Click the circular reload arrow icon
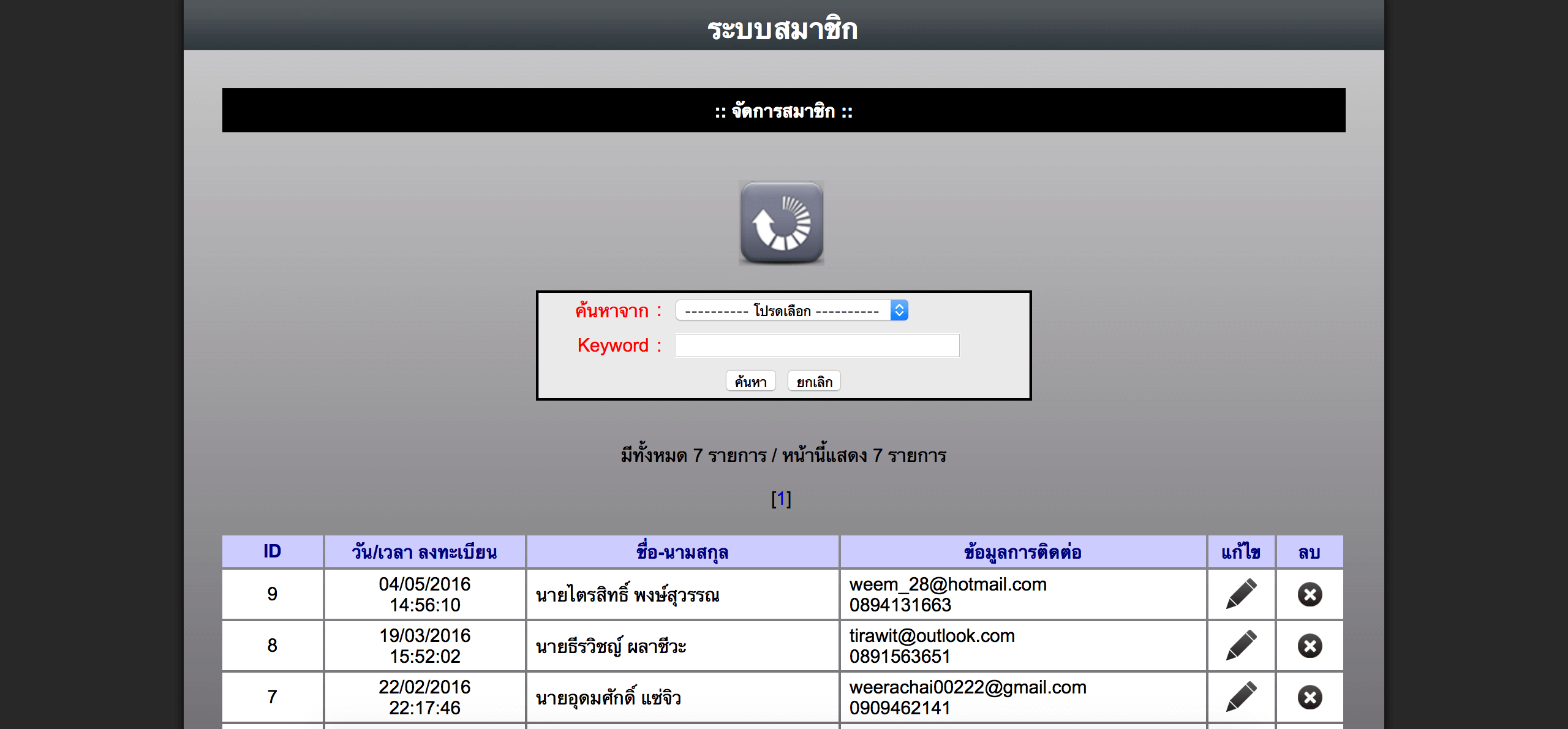1568x729 pixels. tap(781, 223)
